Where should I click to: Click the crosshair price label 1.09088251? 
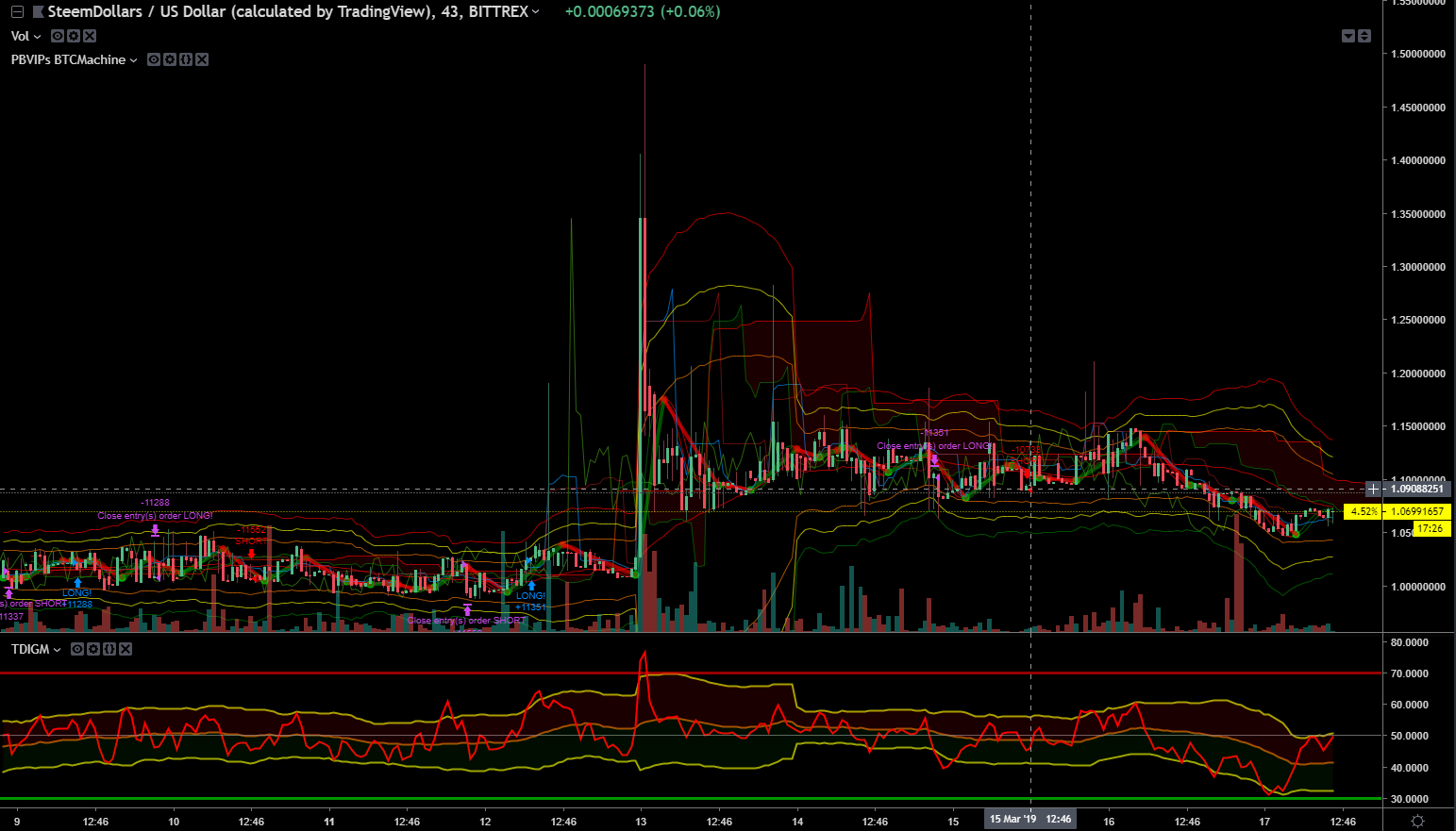coord(1417,489)
